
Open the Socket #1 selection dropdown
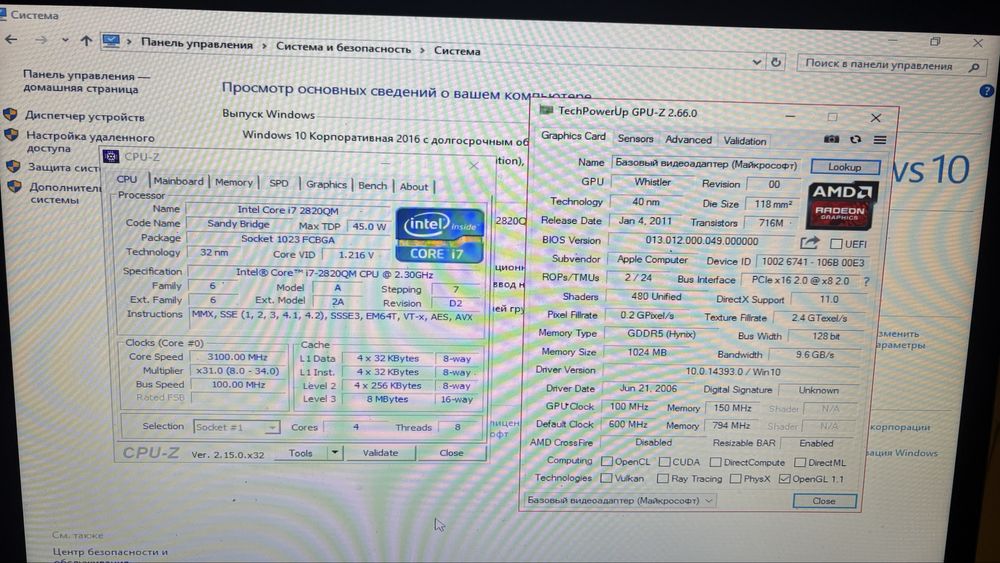[236, 427]
